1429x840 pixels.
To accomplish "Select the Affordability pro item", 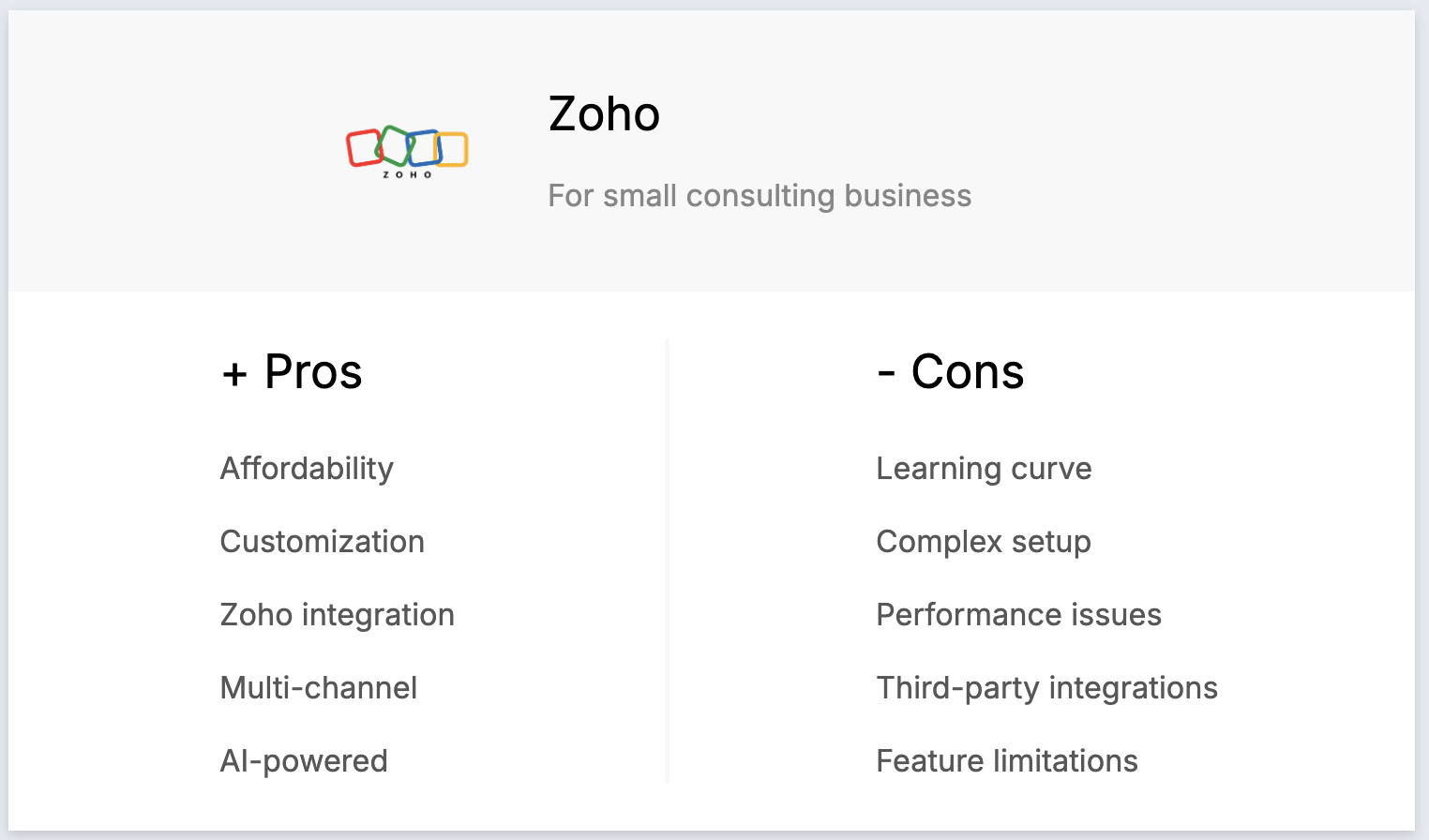I will pyautogui.click(x=307, y=468).
